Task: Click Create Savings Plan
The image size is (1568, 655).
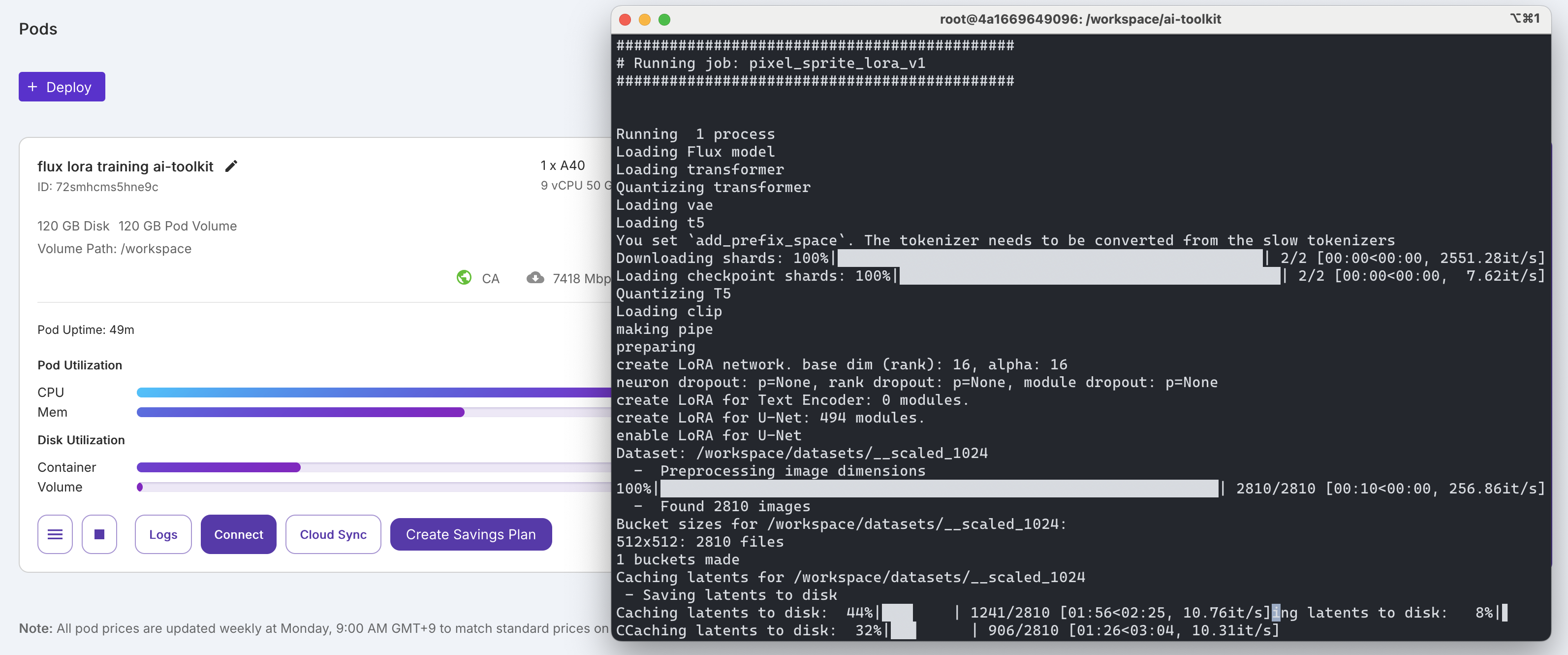Action: [x=470, y=534]
